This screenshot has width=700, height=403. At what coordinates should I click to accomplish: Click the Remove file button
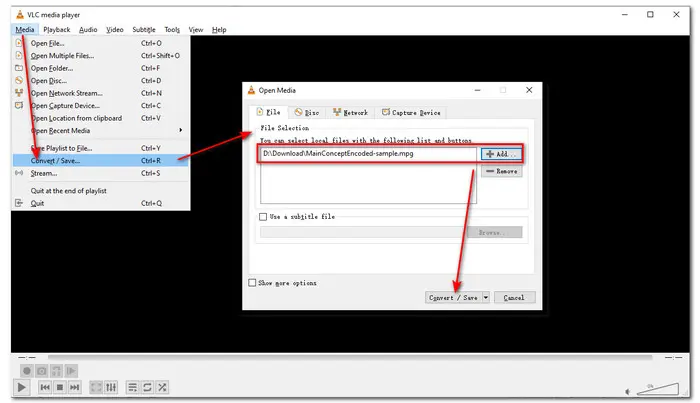(x=501, y=171)
